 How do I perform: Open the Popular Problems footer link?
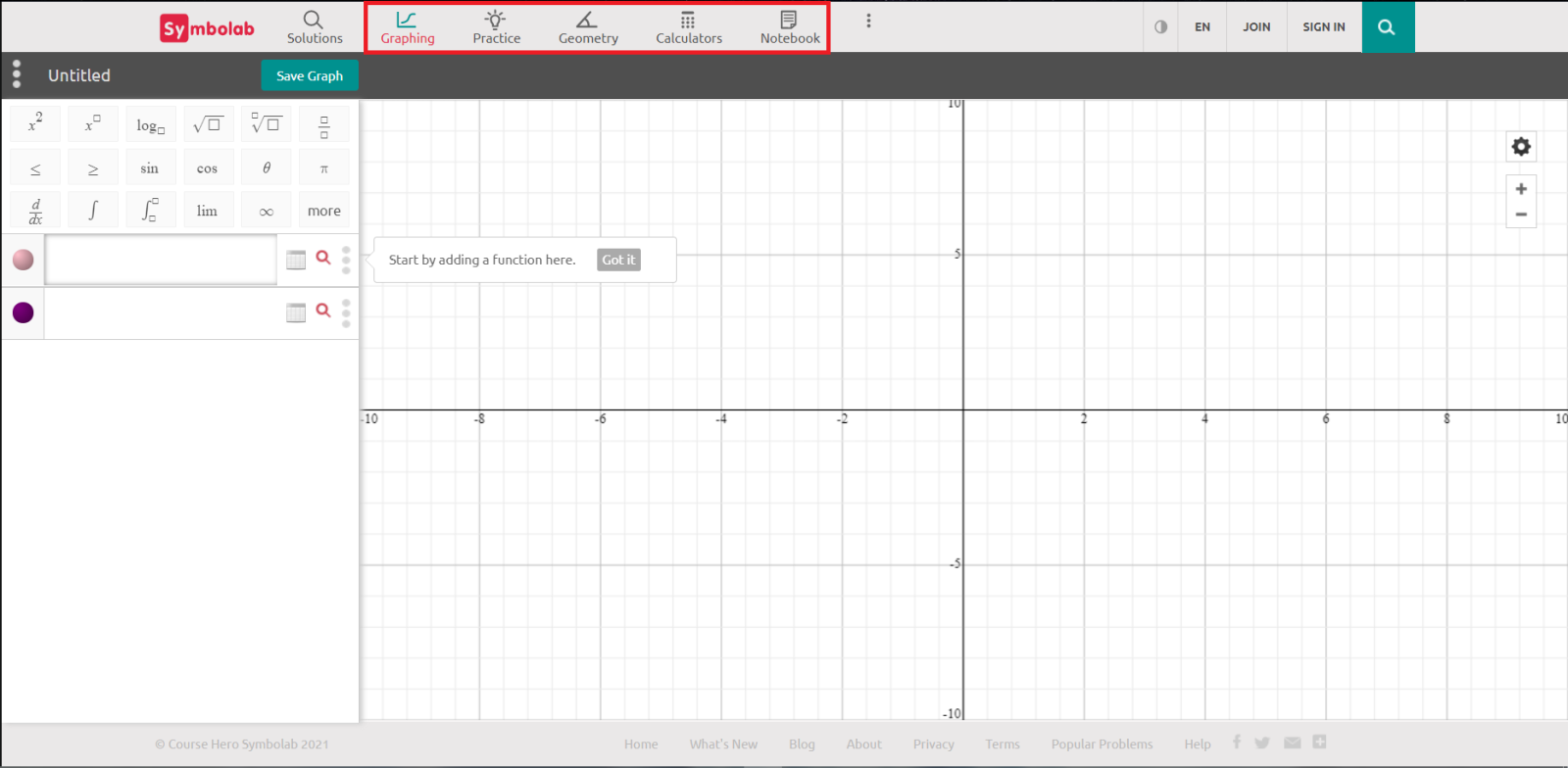click(x=1102, y=744)
